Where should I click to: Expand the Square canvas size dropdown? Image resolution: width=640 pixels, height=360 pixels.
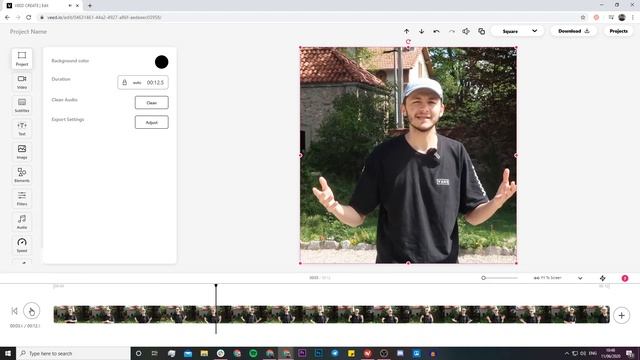tap(518, 31)
